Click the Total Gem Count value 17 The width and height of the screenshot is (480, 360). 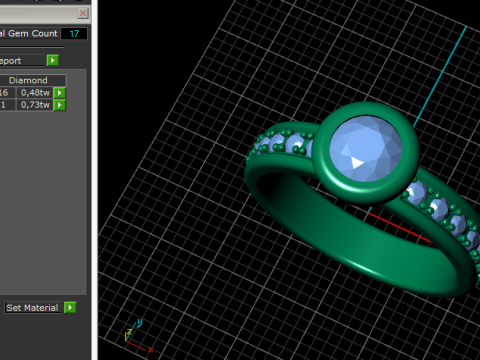pyautogui.click(x=74, y=34)
